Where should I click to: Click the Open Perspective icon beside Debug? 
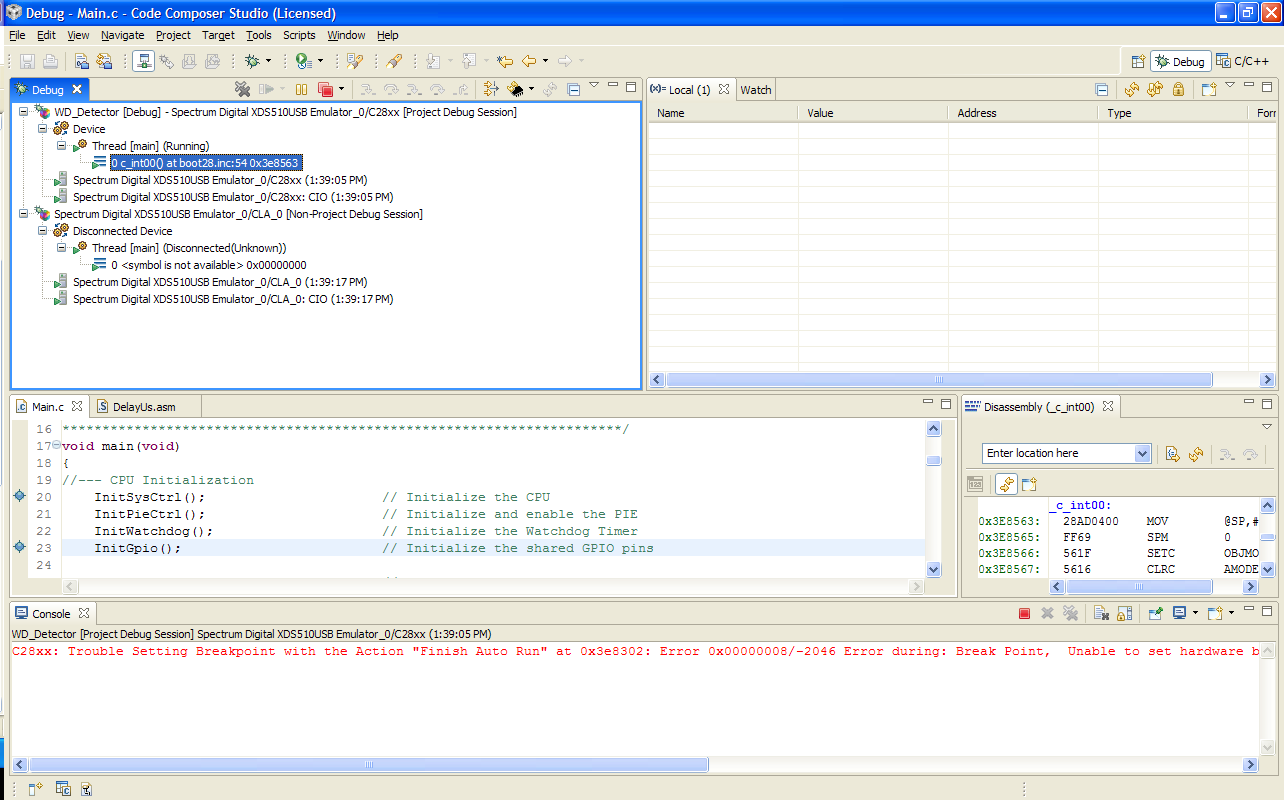(x=1137, y=61)
